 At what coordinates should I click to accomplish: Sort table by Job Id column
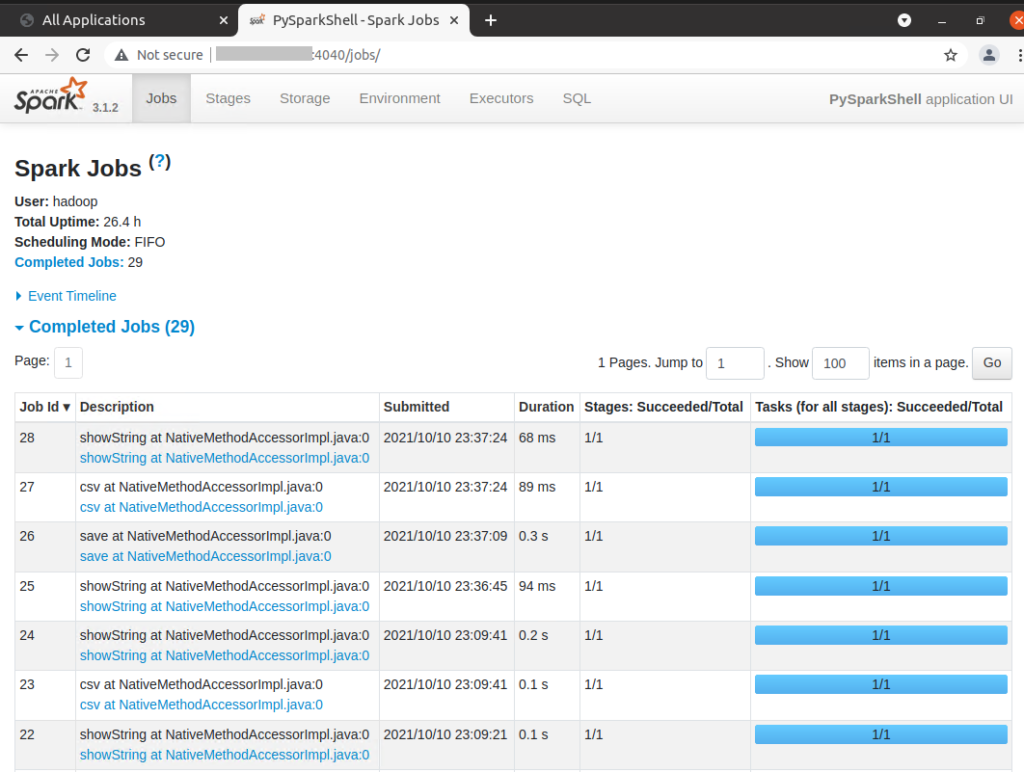[45, 407]
